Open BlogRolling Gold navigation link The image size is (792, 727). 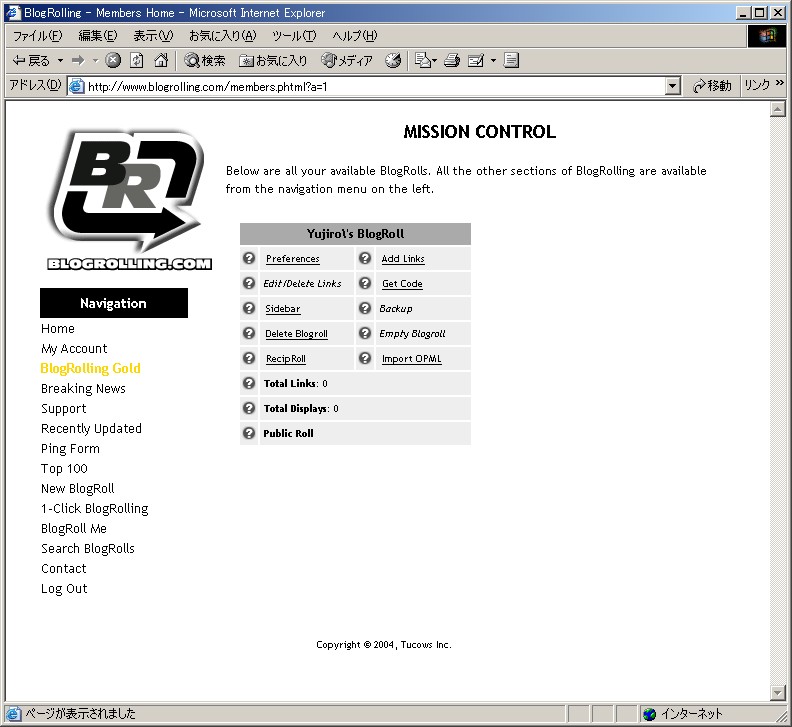click(x=90, y=368)
